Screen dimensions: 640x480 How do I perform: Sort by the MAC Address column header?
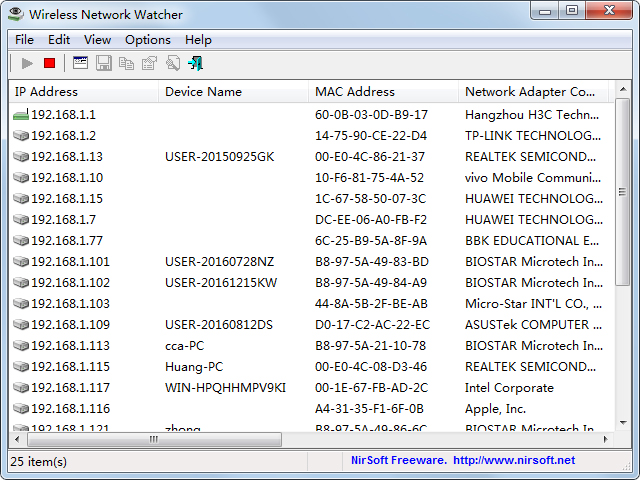click(x=383, y=91)
